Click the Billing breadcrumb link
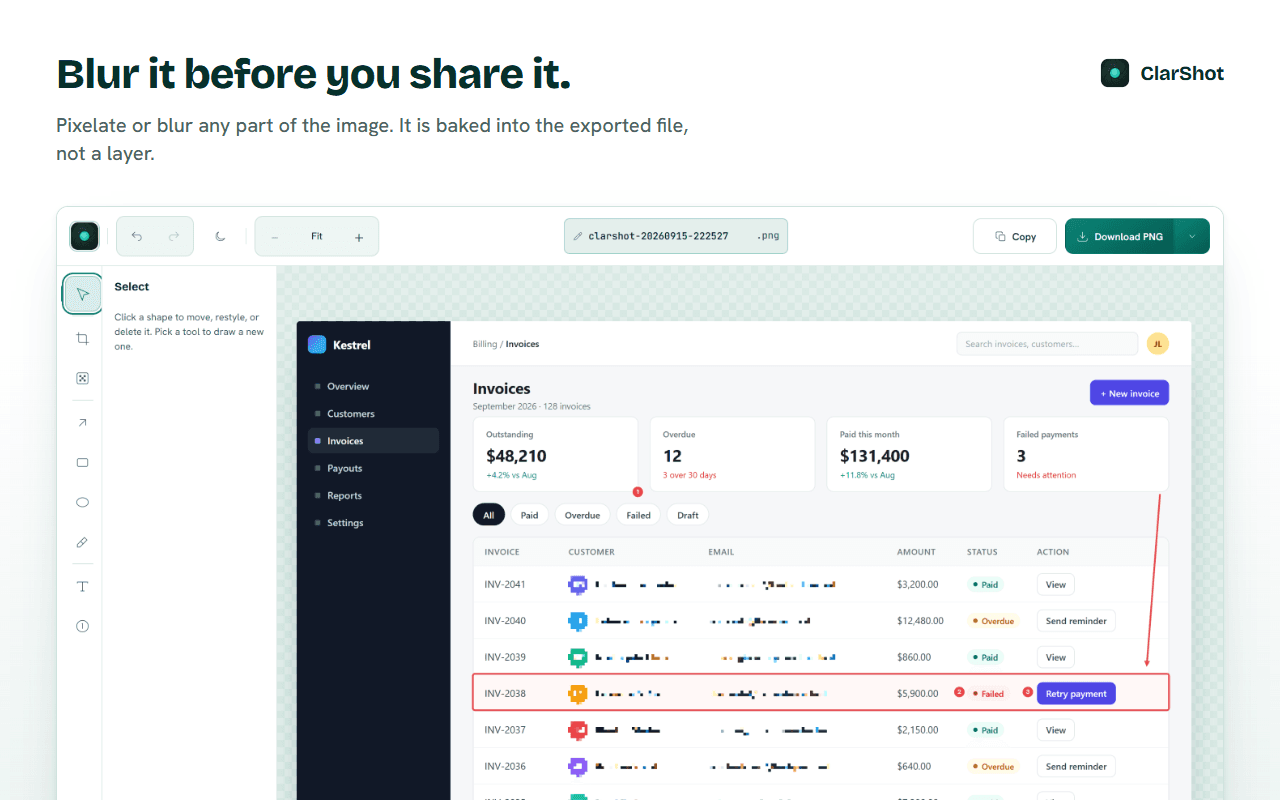Image resolution: width=1280 pixels, height=800 pixels. tap(485, 344)
